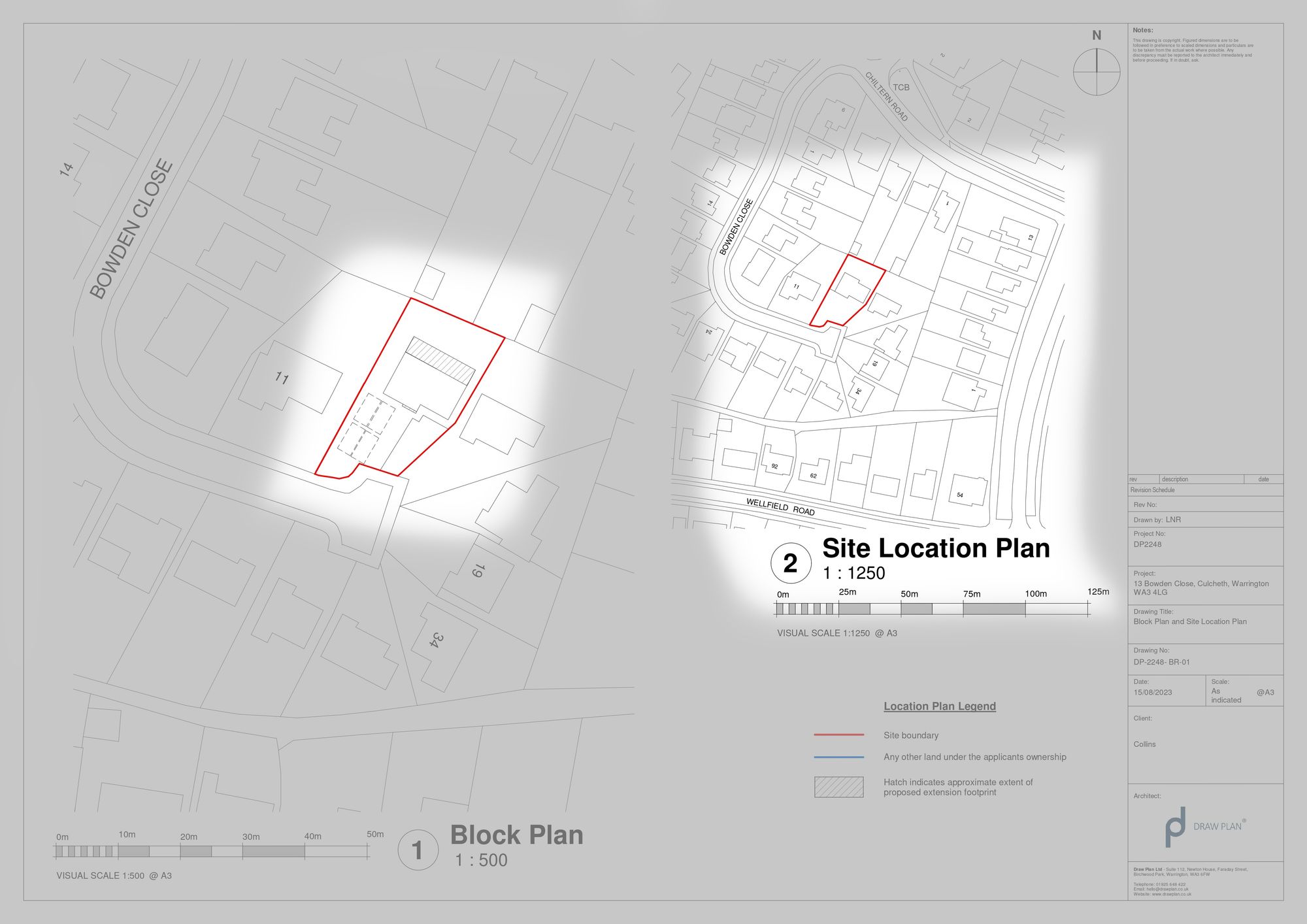Click the Draw Plan Ltd address footer

coord(1190,882)
